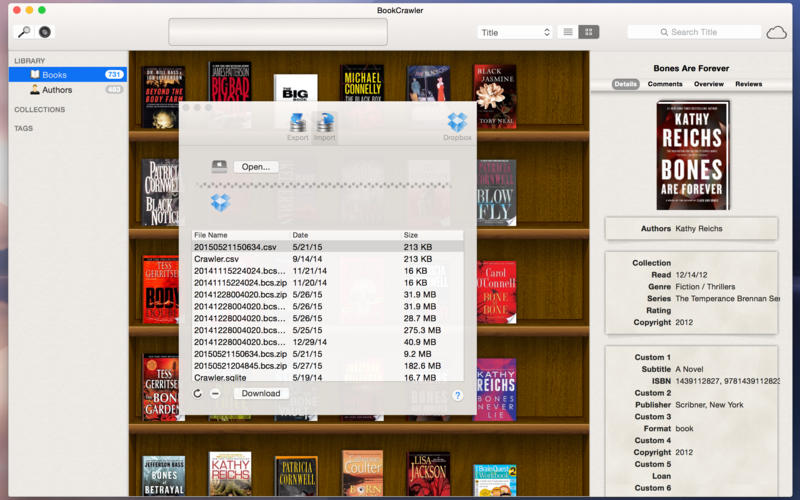Image resolution: width=800 pixels, height=500 pixels.
Task: Select the Jefferson Bass Bones of Betrayal cover
Action: coord(163,476)
